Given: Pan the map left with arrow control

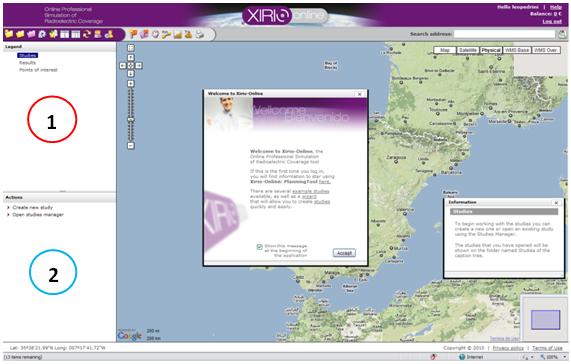Looking at the screenshot, I should [x=123, y=66].
